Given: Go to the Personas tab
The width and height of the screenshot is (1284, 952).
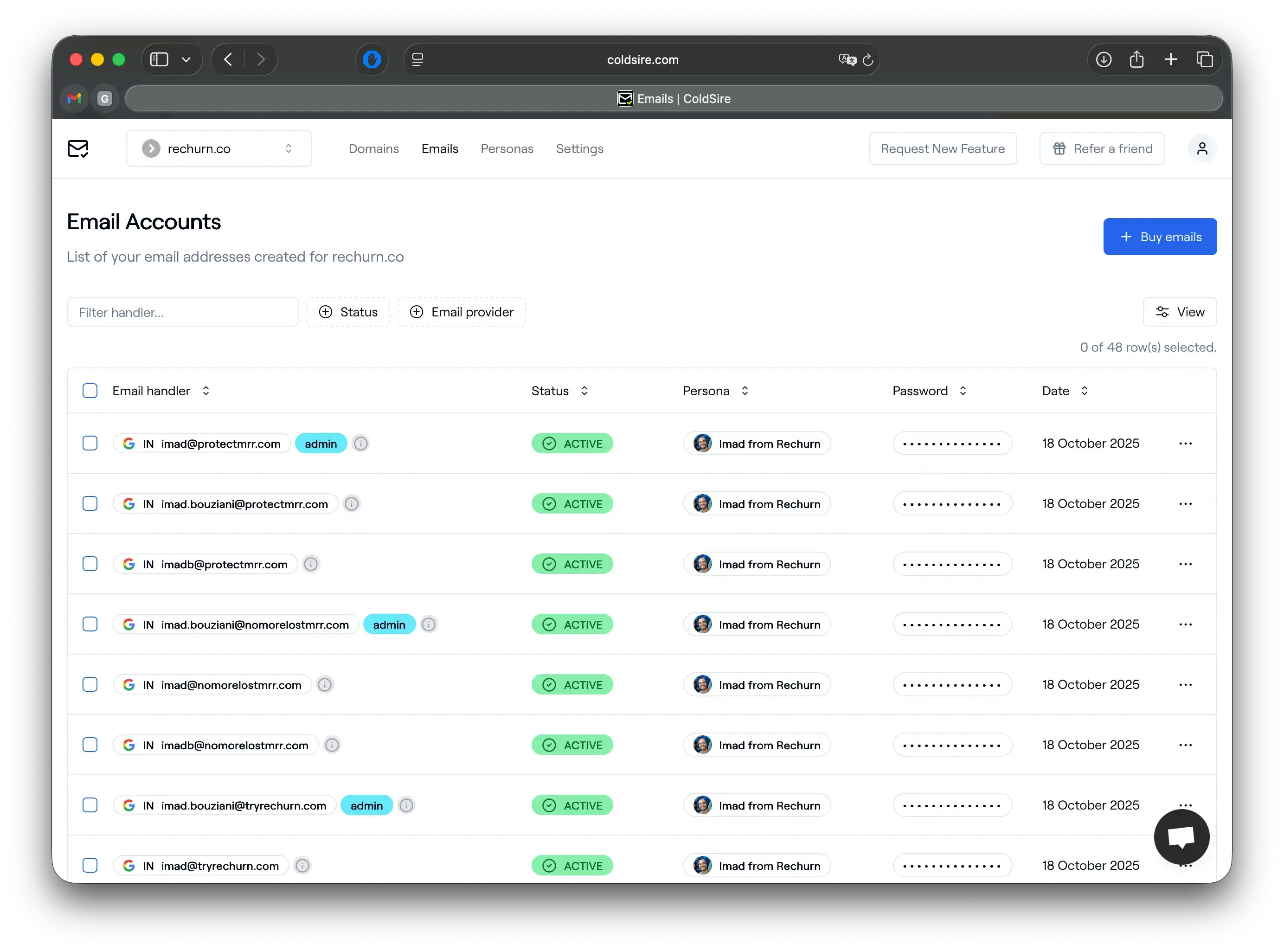Looking at the screenshot, I should (x=507, y=148).
